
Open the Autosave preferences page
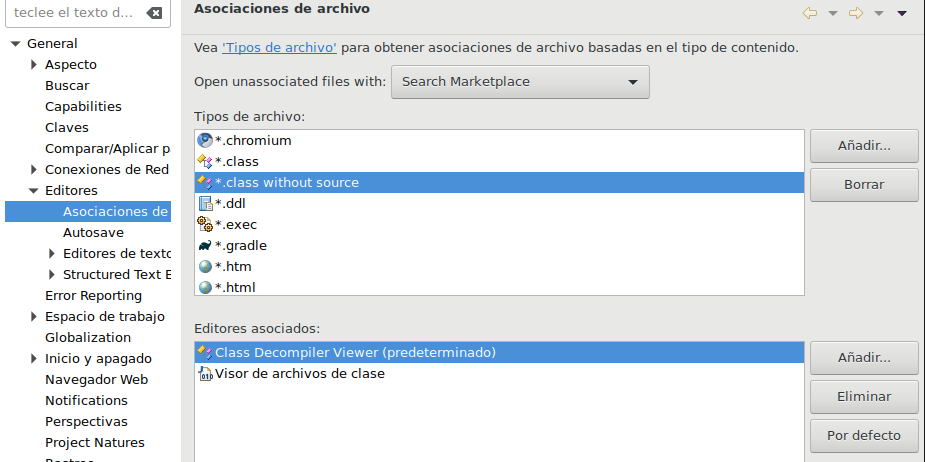tap(93, 232)
